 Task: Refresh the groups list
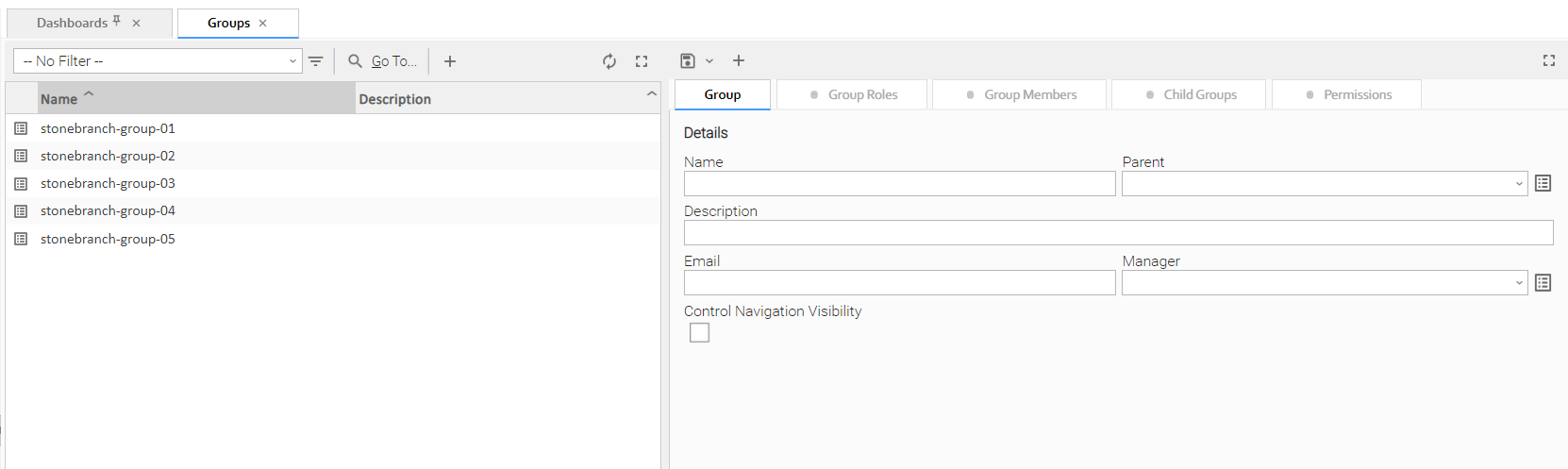pyautogui.click(x=609, y=61)
